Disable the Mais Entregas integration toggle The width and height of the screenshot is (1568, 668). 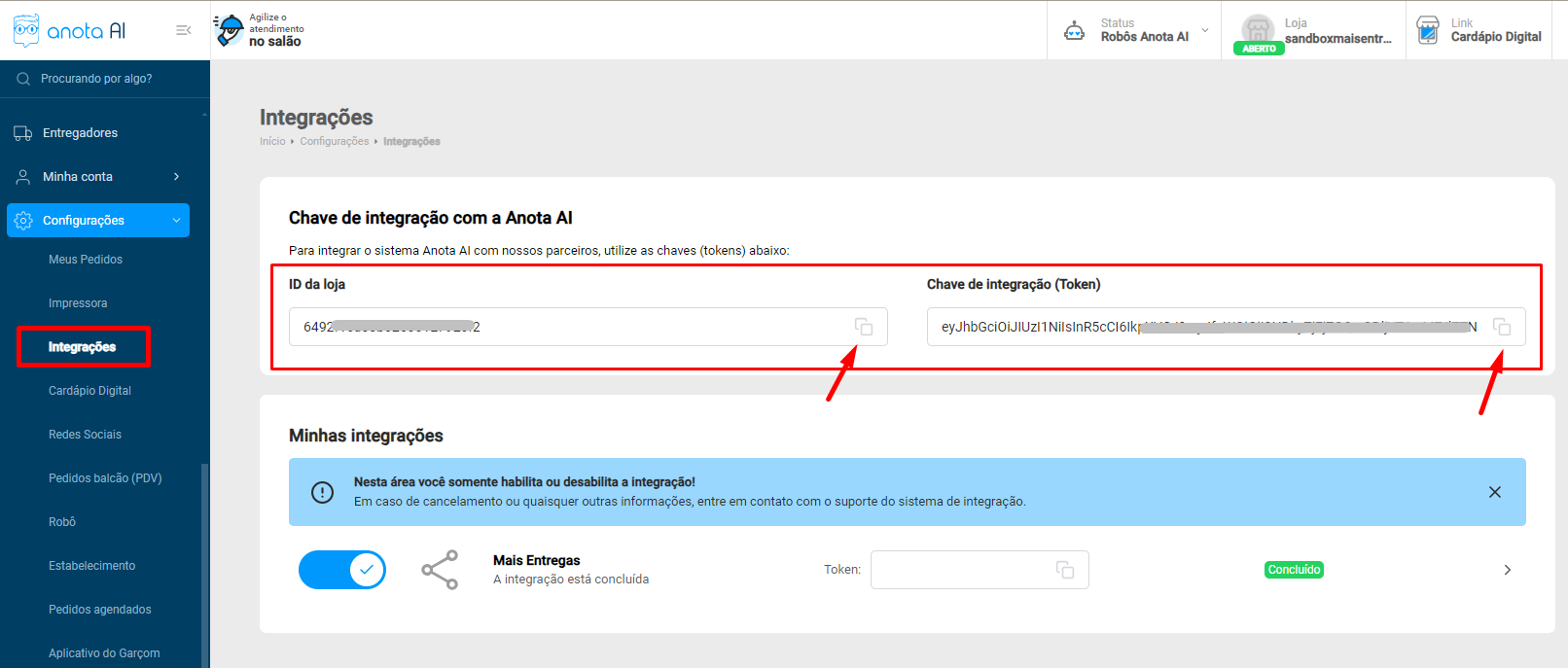342,570
